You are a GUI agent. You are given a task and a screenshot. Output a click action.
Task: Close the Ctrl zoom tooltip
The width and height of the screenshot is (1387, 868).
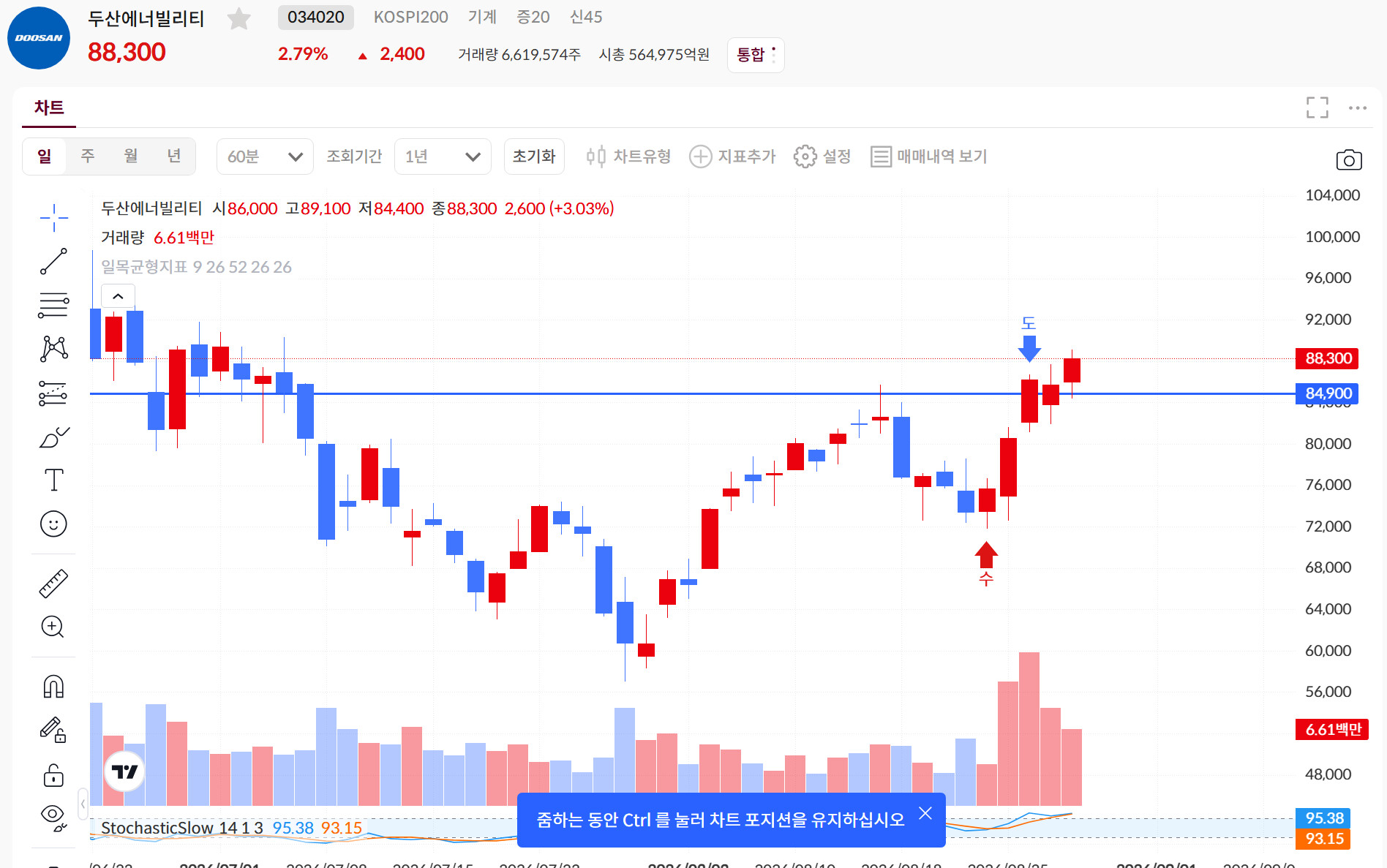point(925,813)
